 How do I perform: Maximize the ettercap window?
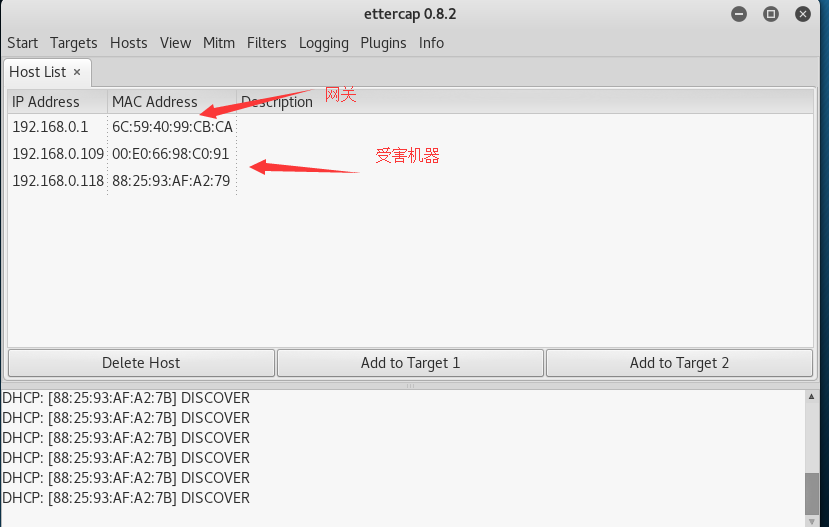click(x=771, y=14)
